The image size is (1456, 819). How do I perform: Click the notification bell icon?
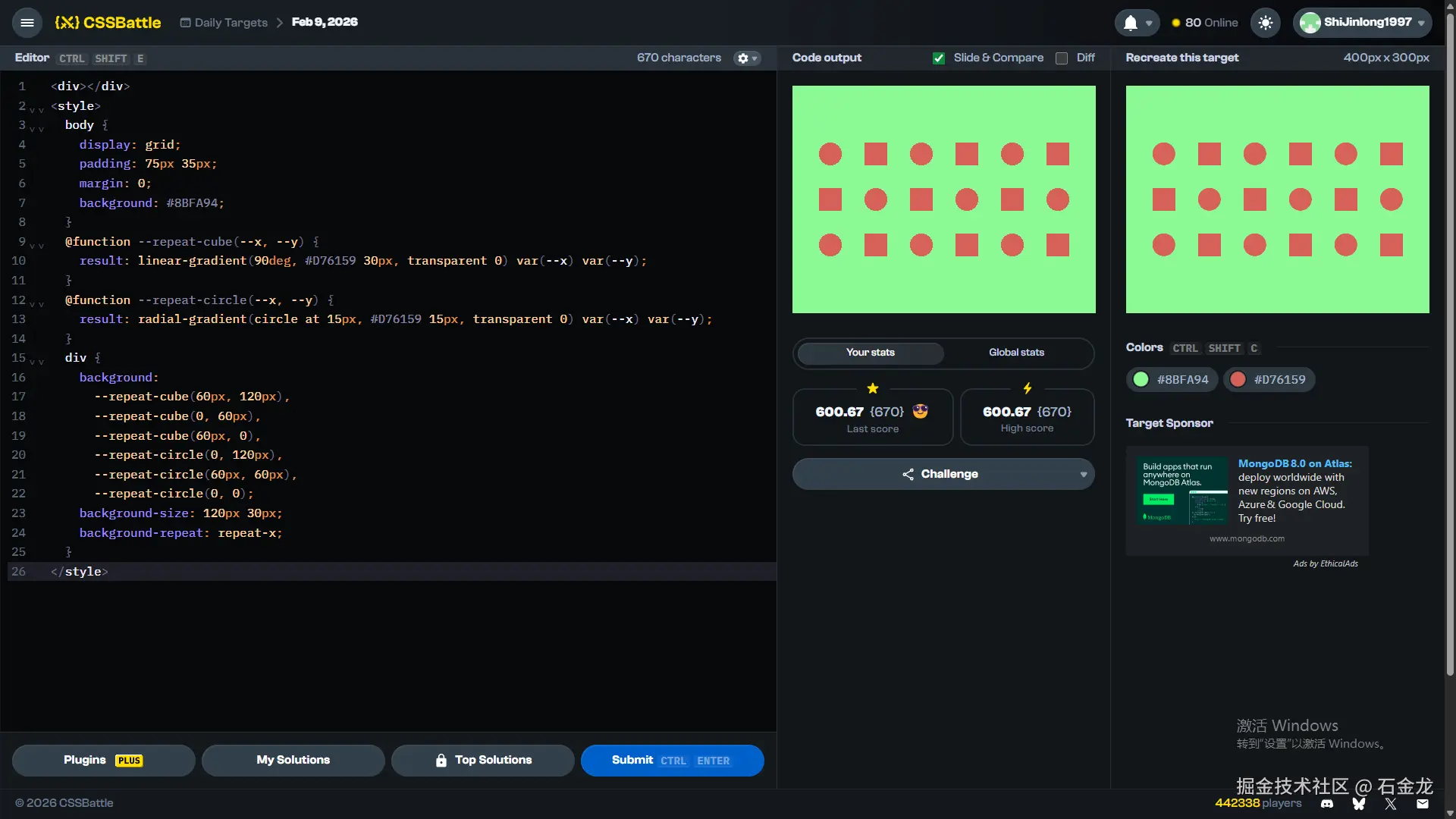click(x=1130, y=23)
